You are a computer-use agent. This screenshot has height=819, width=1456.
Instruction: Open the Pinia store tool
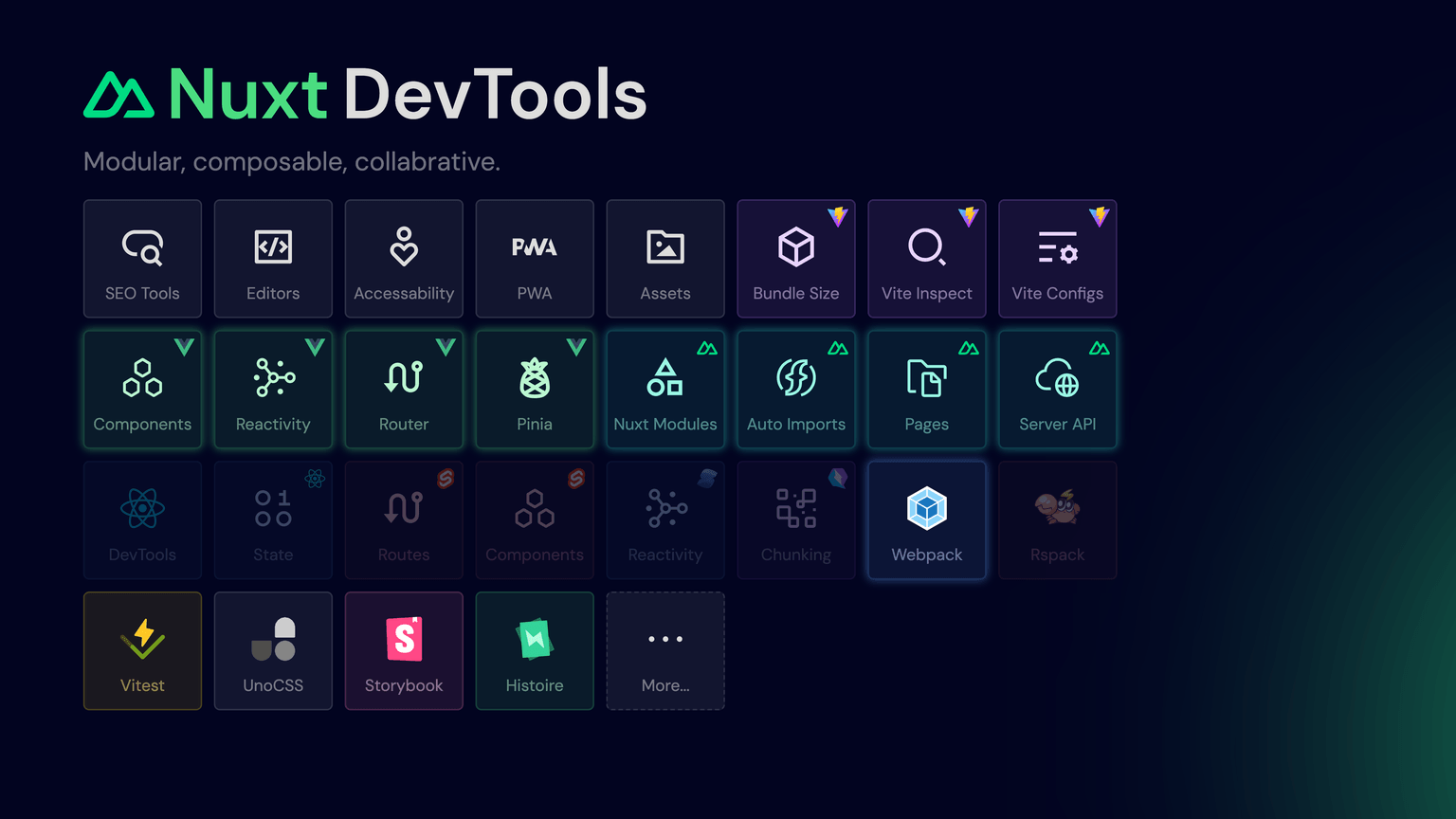click(535, 389)
